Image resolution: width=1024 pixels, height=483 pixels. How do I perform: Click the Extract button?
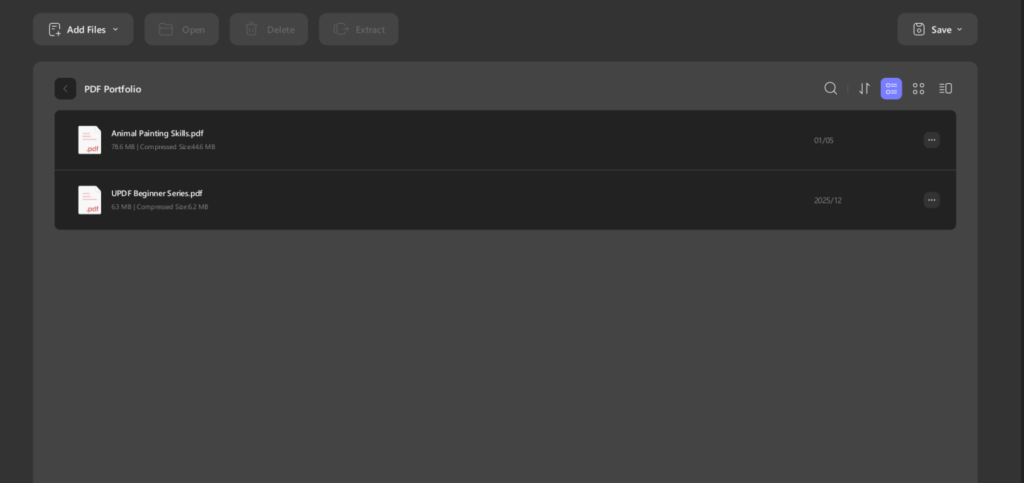point(359,29)
